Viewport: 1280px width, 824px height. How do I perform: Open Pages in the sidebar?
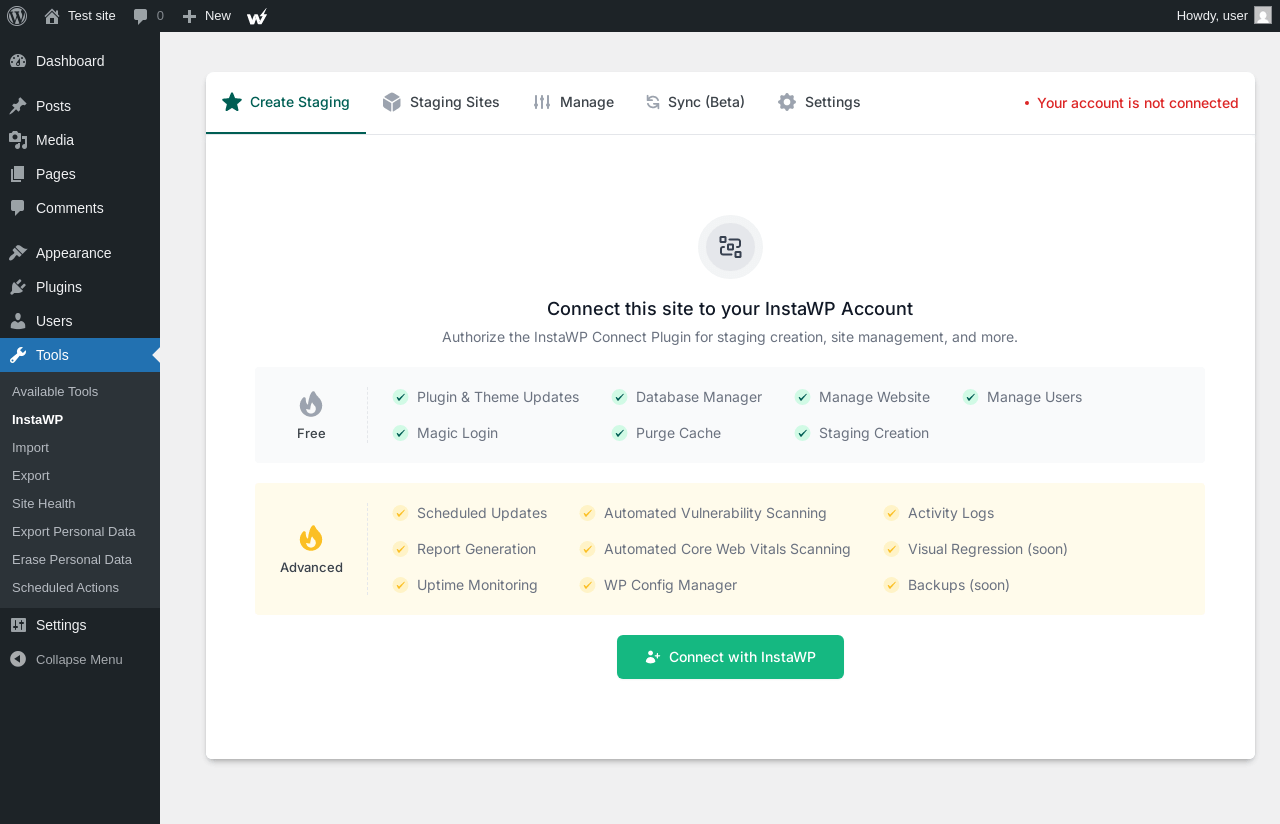coord(80,174)
